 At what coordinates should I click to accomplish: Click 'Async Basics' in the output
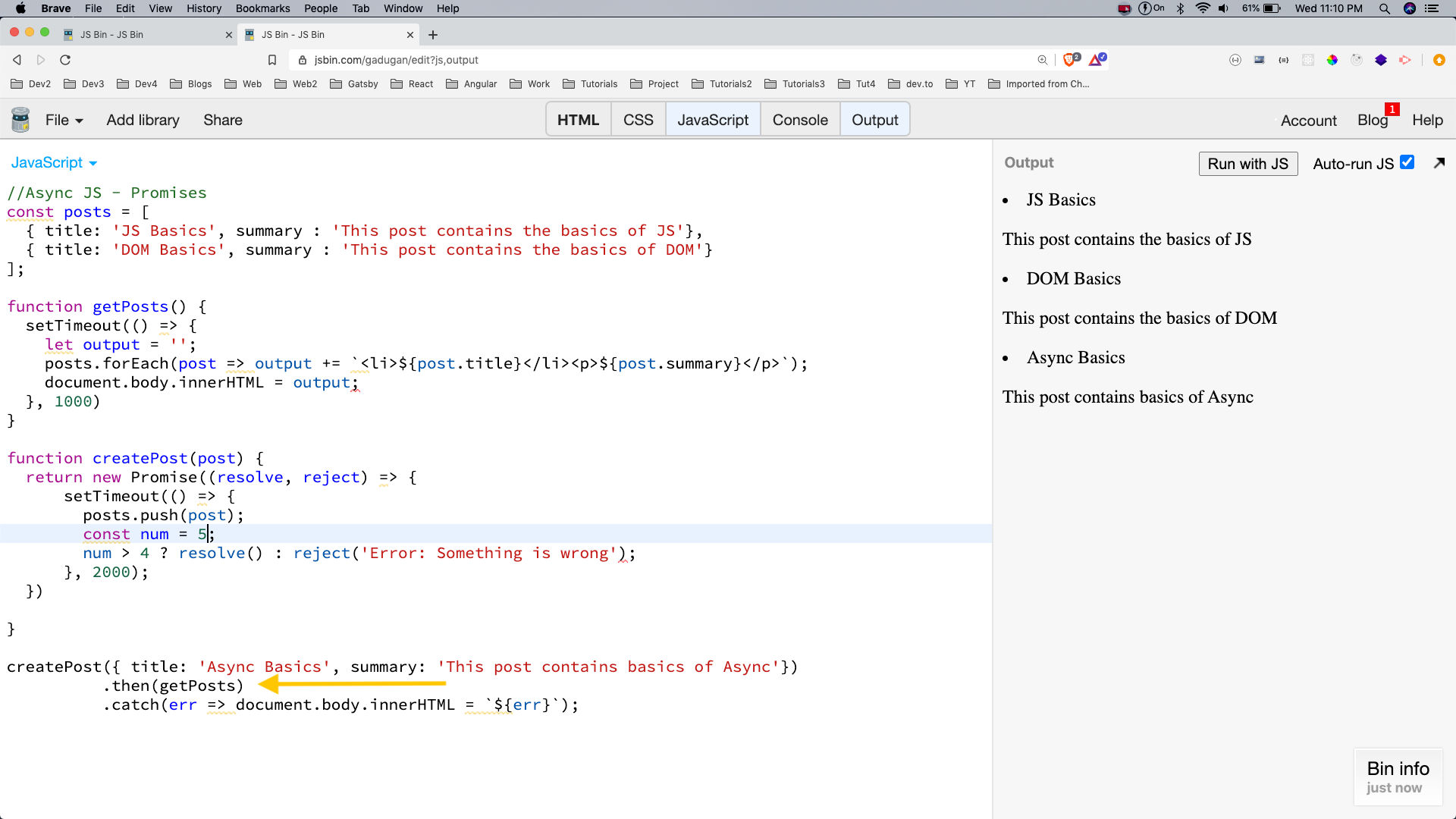[1075, 357]
